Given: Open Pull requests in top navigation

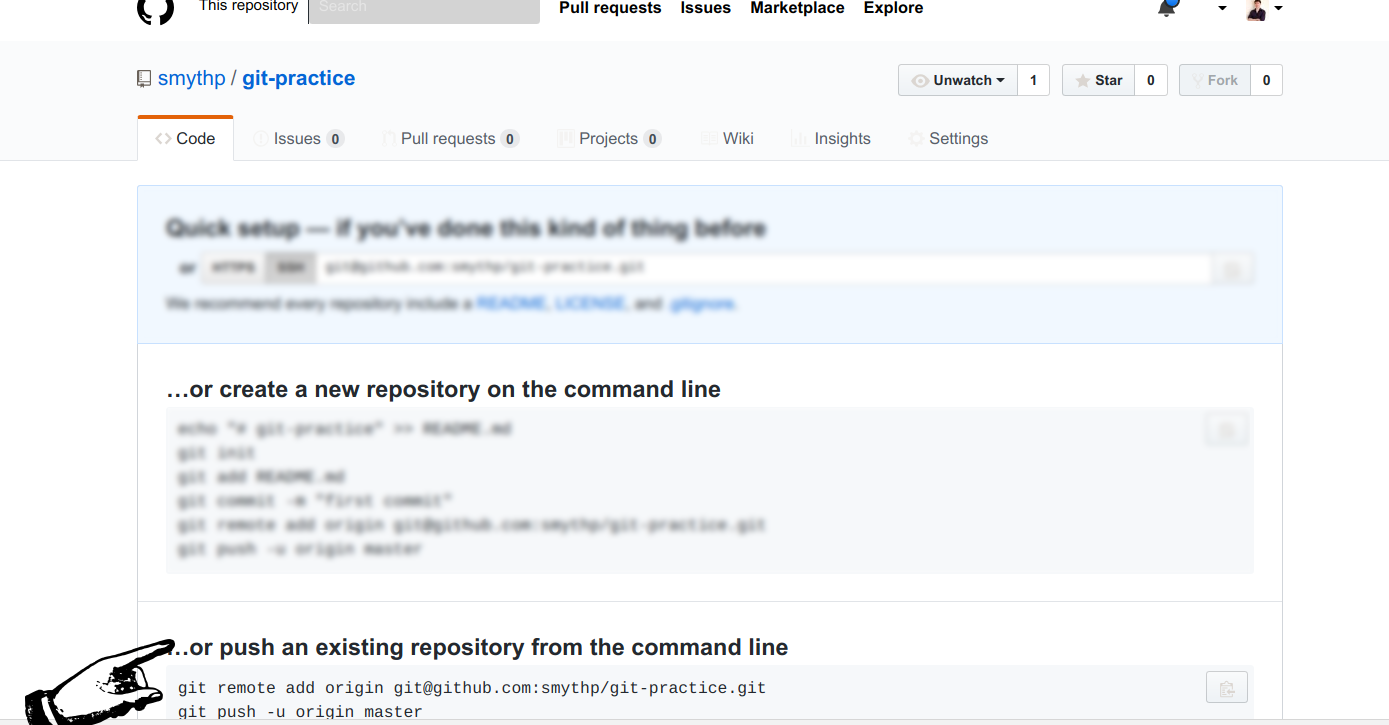Looking at the screenshot, I should pyautogui.click(x=610, y=8).
